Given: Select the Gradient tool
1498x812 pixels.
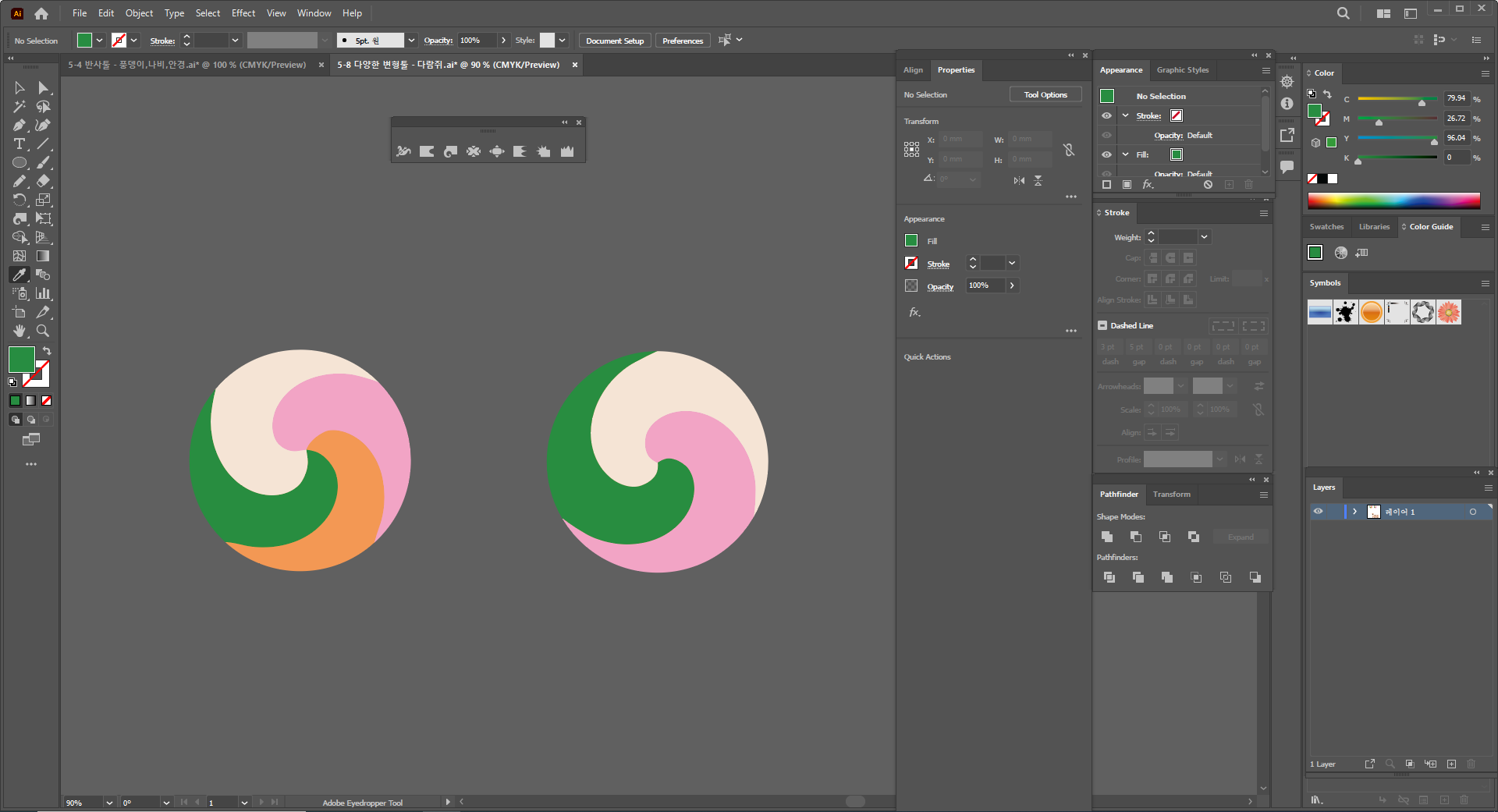Looking at the screenshot, I should [44, 257].
